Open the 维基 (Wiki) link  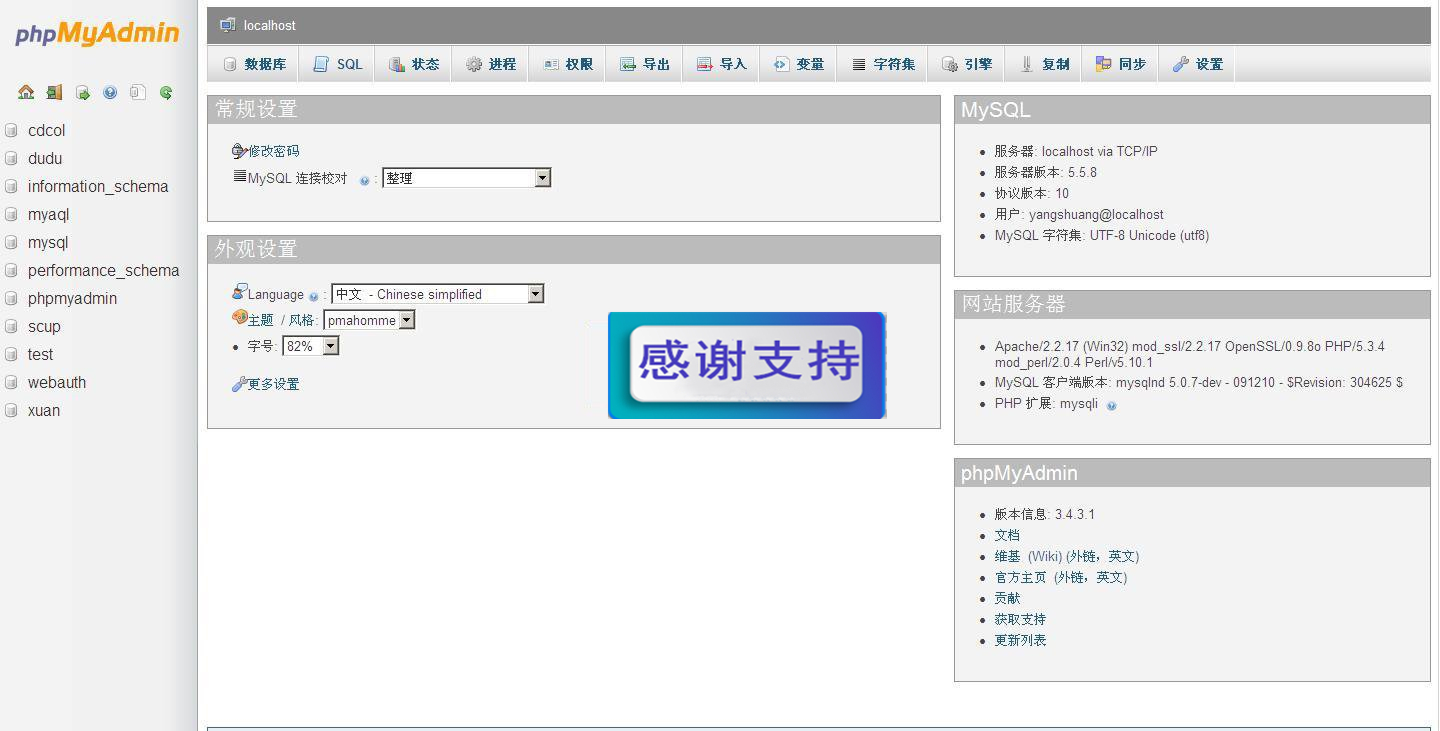[1030, 556]
